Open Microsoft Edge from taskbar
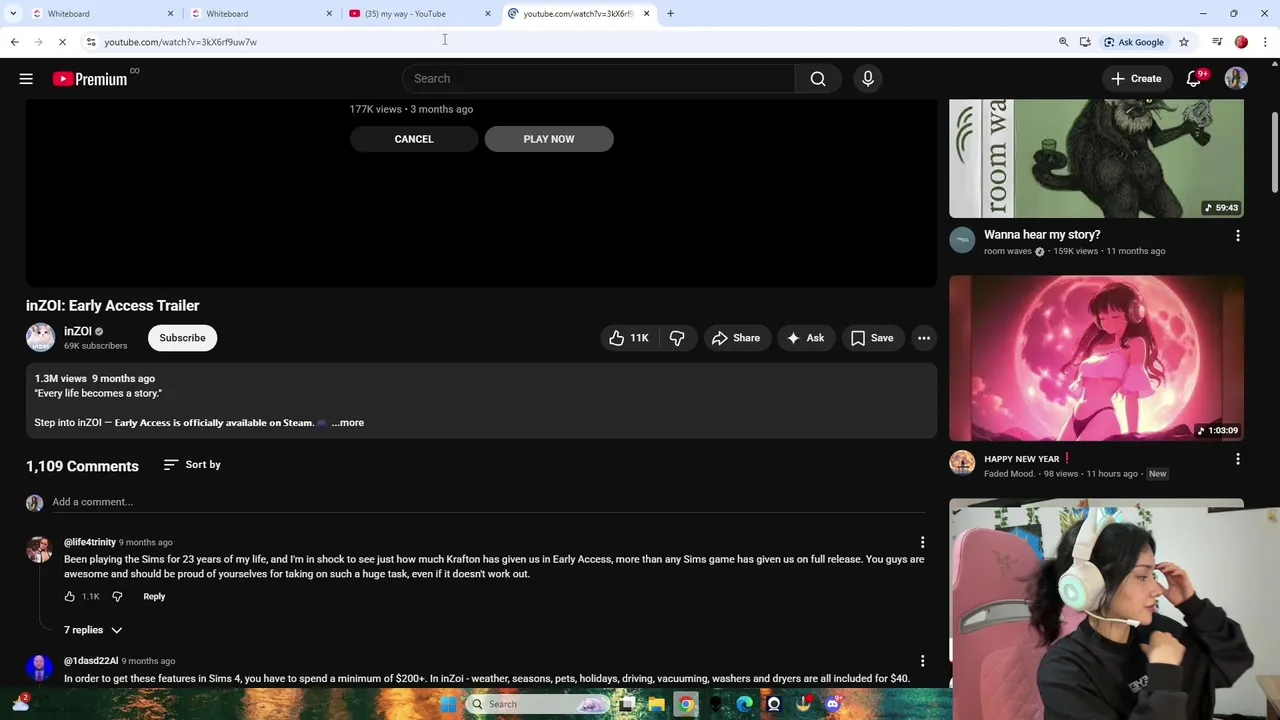1280x720 pixels. (745, 705)
